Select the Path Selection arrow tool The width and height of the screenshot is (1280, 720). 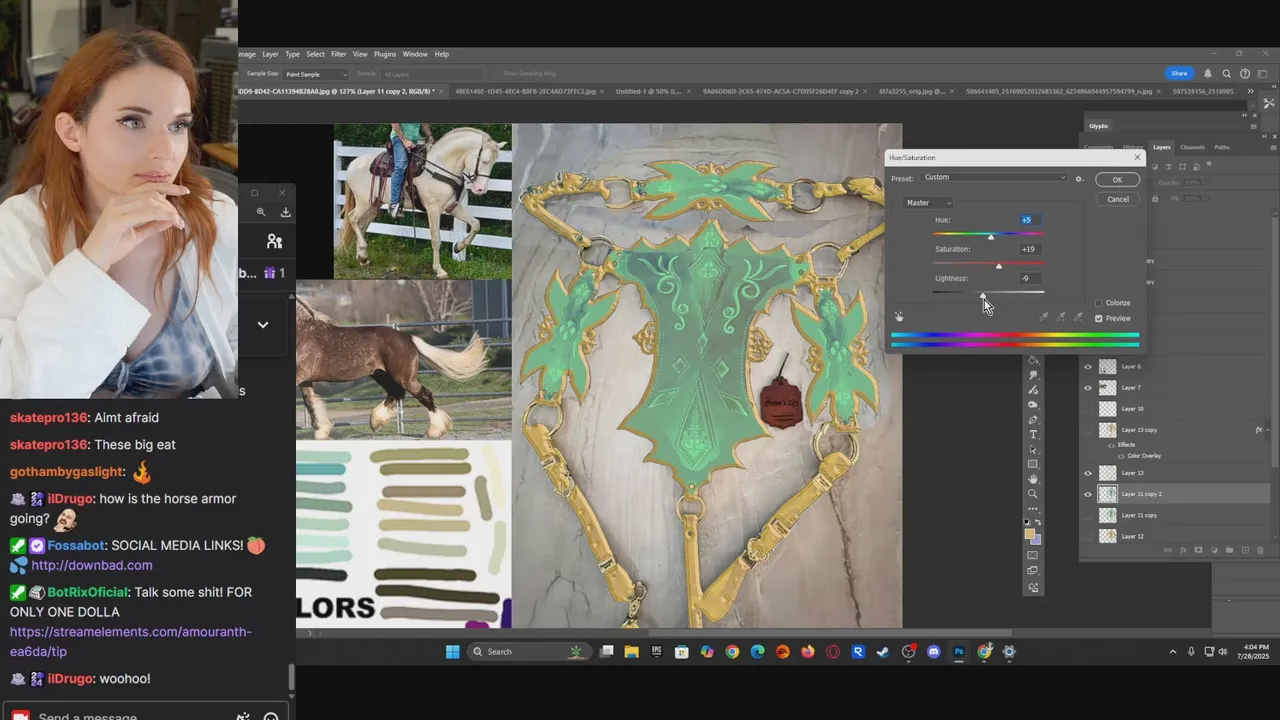[x=1033, y=449]
